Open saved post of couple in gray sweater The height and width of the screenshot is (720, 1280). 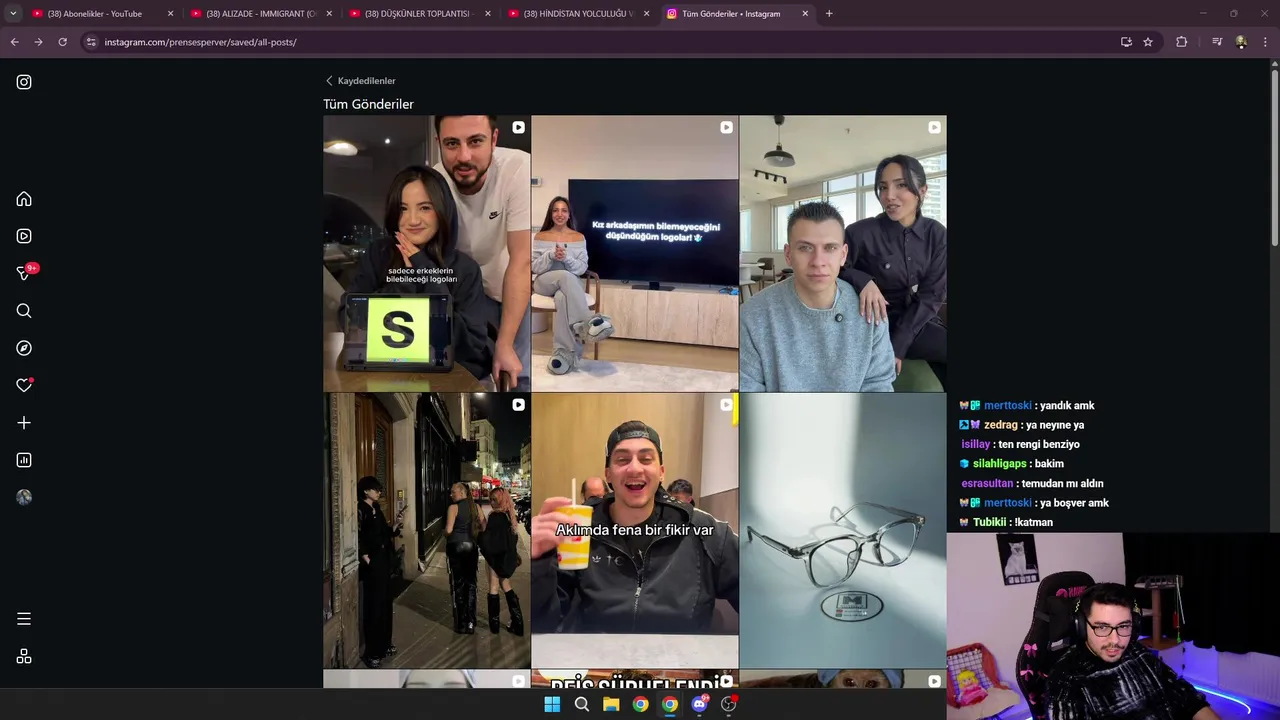[843, 253]
